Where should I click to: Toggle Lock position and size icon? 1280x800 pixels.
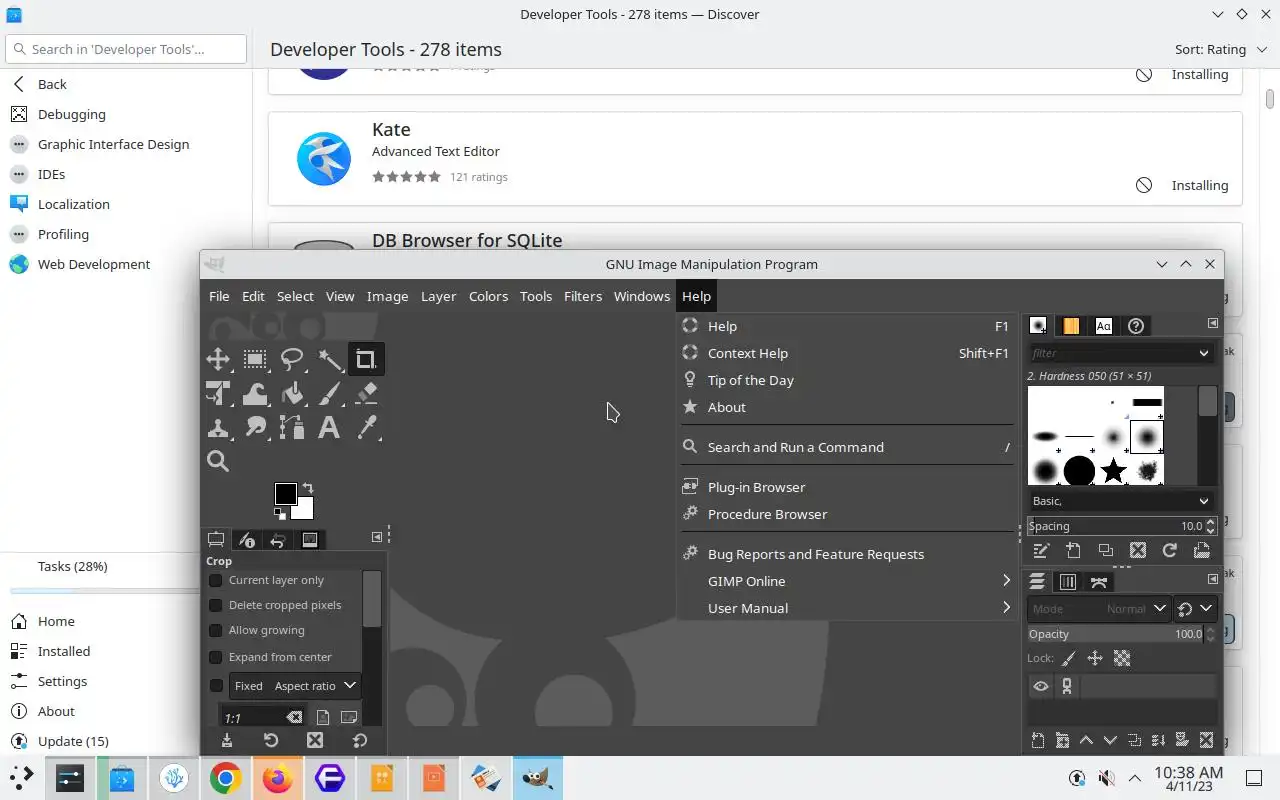pyautogui.click(x=1095, y=658)
